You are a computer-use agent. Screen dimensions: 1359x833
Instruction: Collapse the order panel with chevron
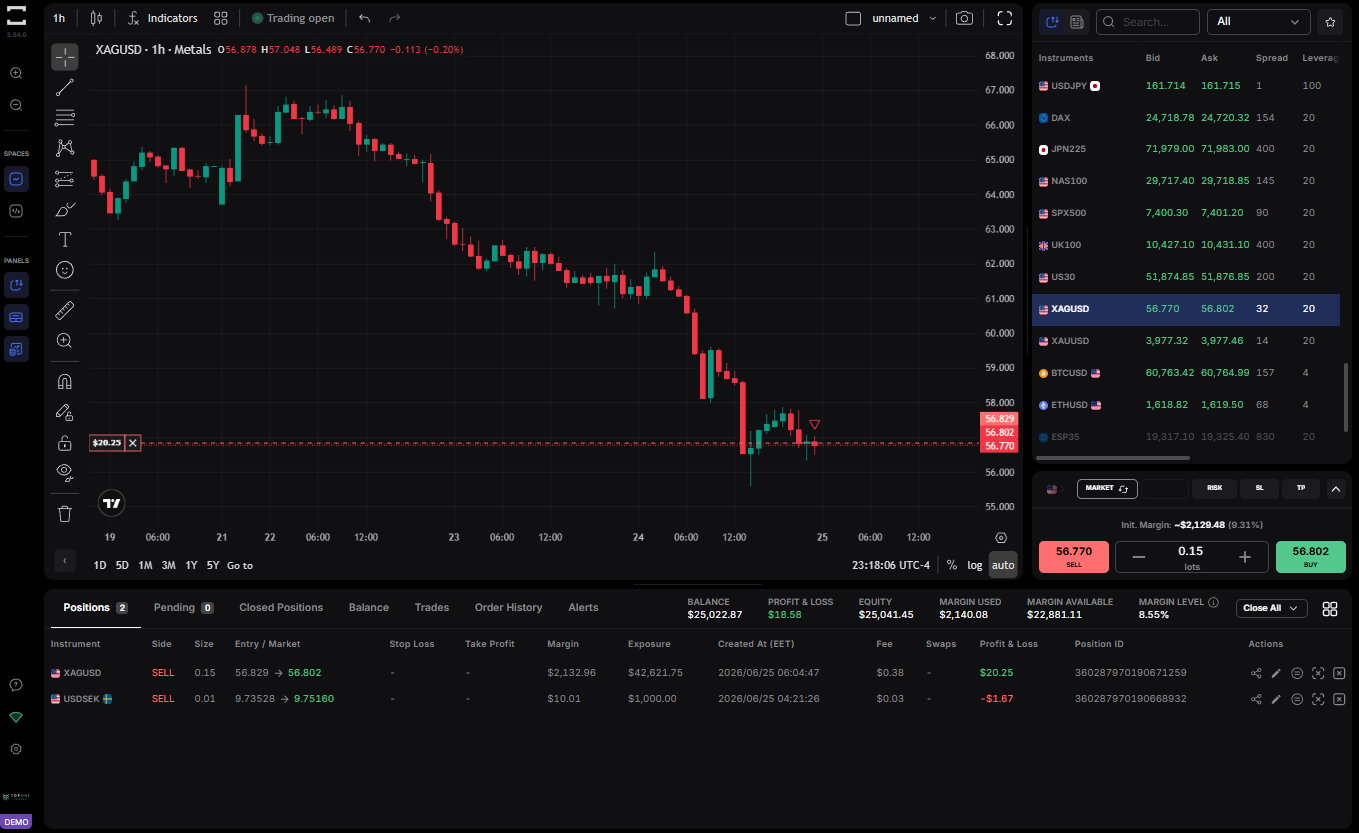1336,489
